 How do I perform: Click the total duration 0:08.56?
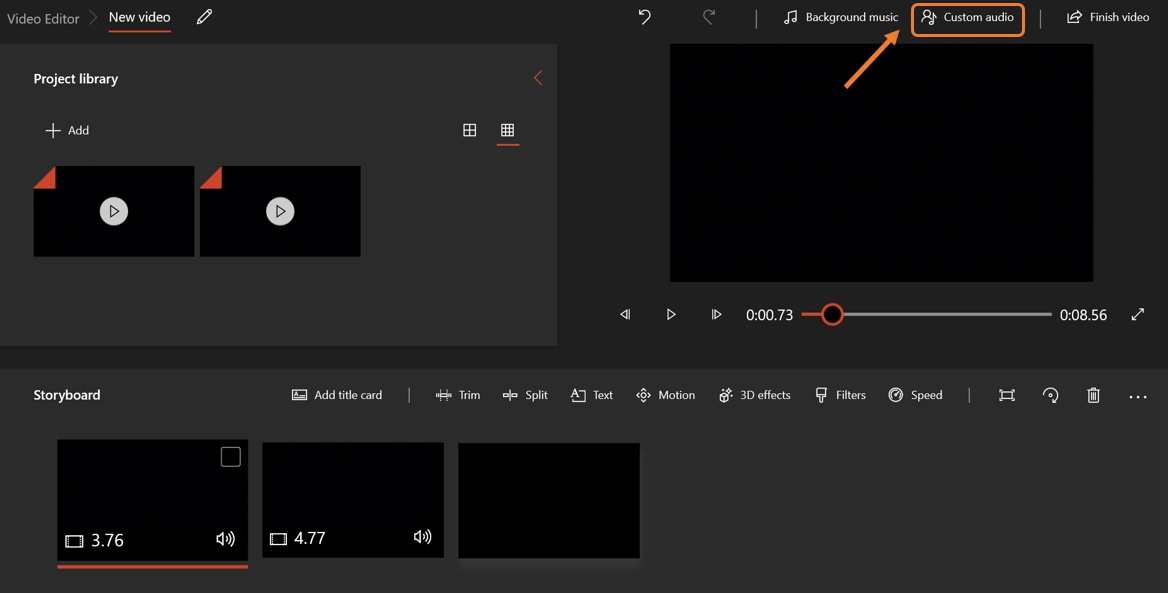[x=1083, y=315]
